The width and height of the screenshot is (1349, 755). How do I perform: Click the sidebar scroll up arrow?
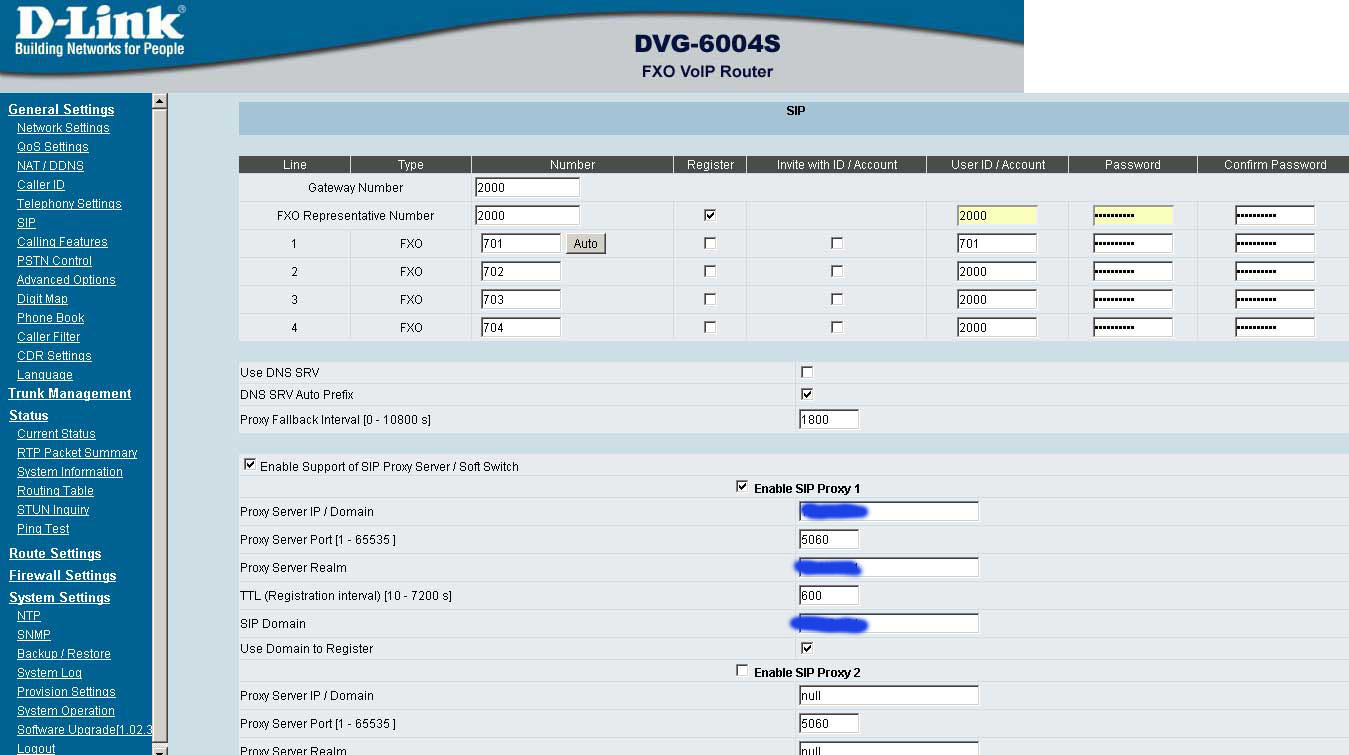tap(159, 101)
